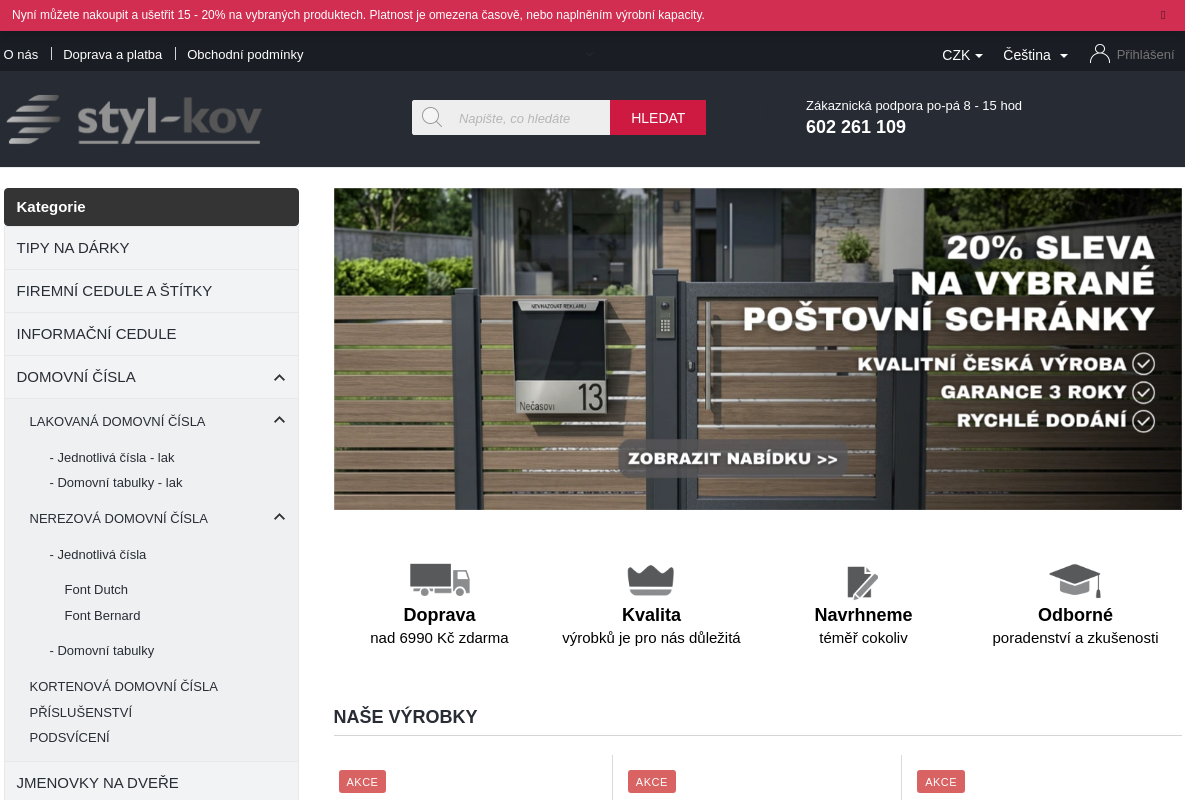Screen dimensions: 1200x800
Task: Collapse the Lakovaná domovní čísla chevron
Action: point(280,420)
